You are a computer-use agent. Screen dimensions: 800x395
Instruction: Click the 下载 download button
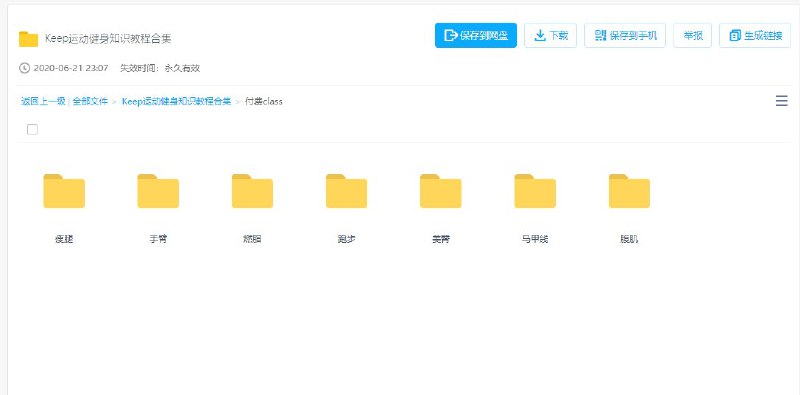pos(551,35)
